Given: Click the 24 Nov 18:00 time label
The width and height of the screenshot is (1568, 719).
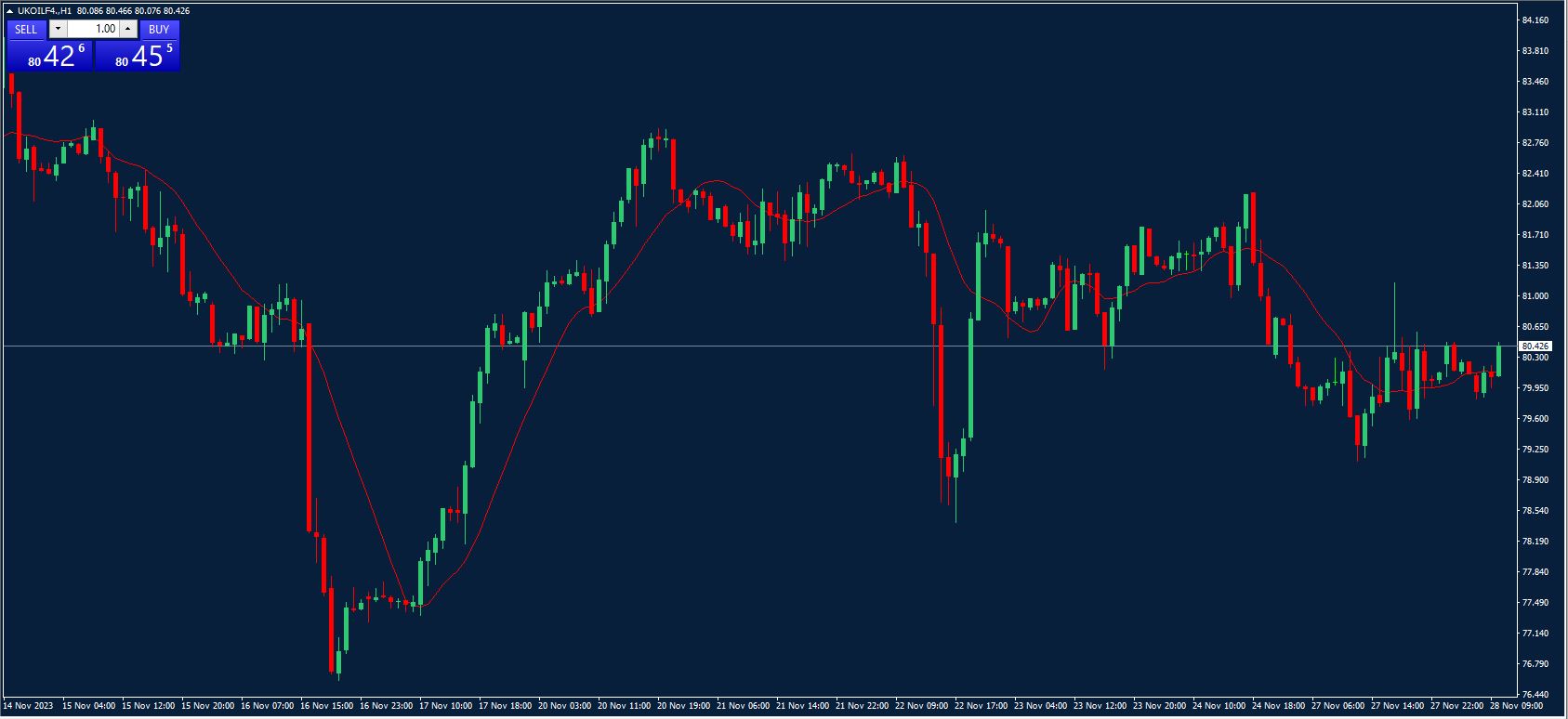Looking at the screenshot, I should pos(1279,706).
